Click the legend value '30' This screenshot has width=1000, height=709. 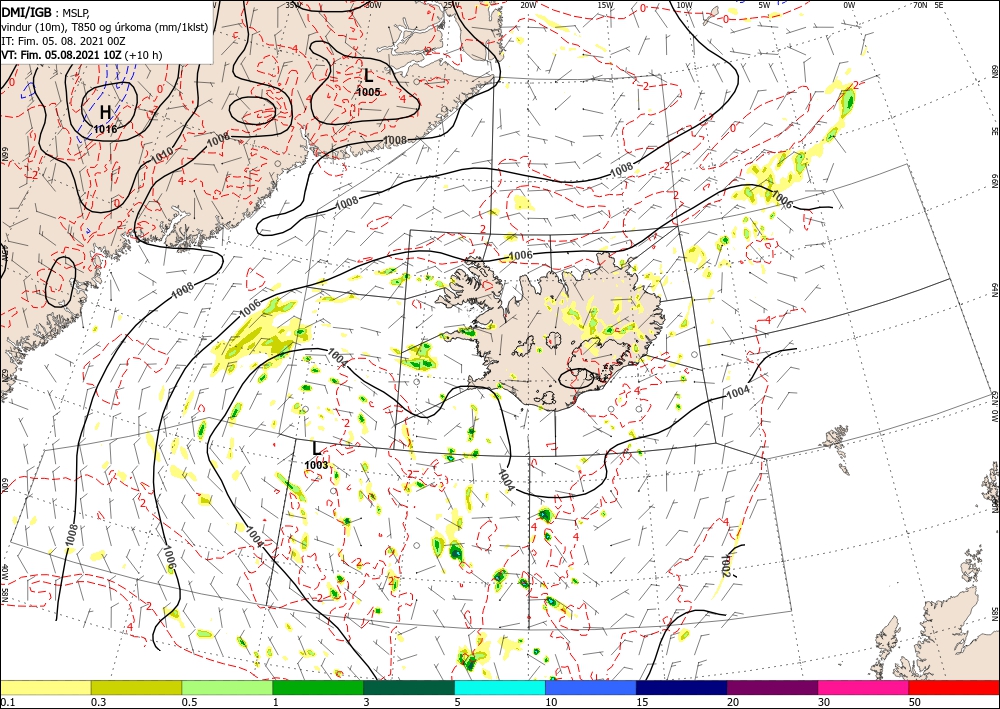tap(824, 702)
